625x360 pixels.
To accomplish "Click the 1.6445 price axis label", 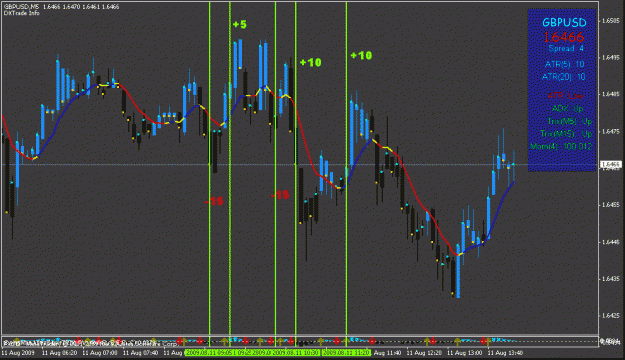I will tap(611, 242).
